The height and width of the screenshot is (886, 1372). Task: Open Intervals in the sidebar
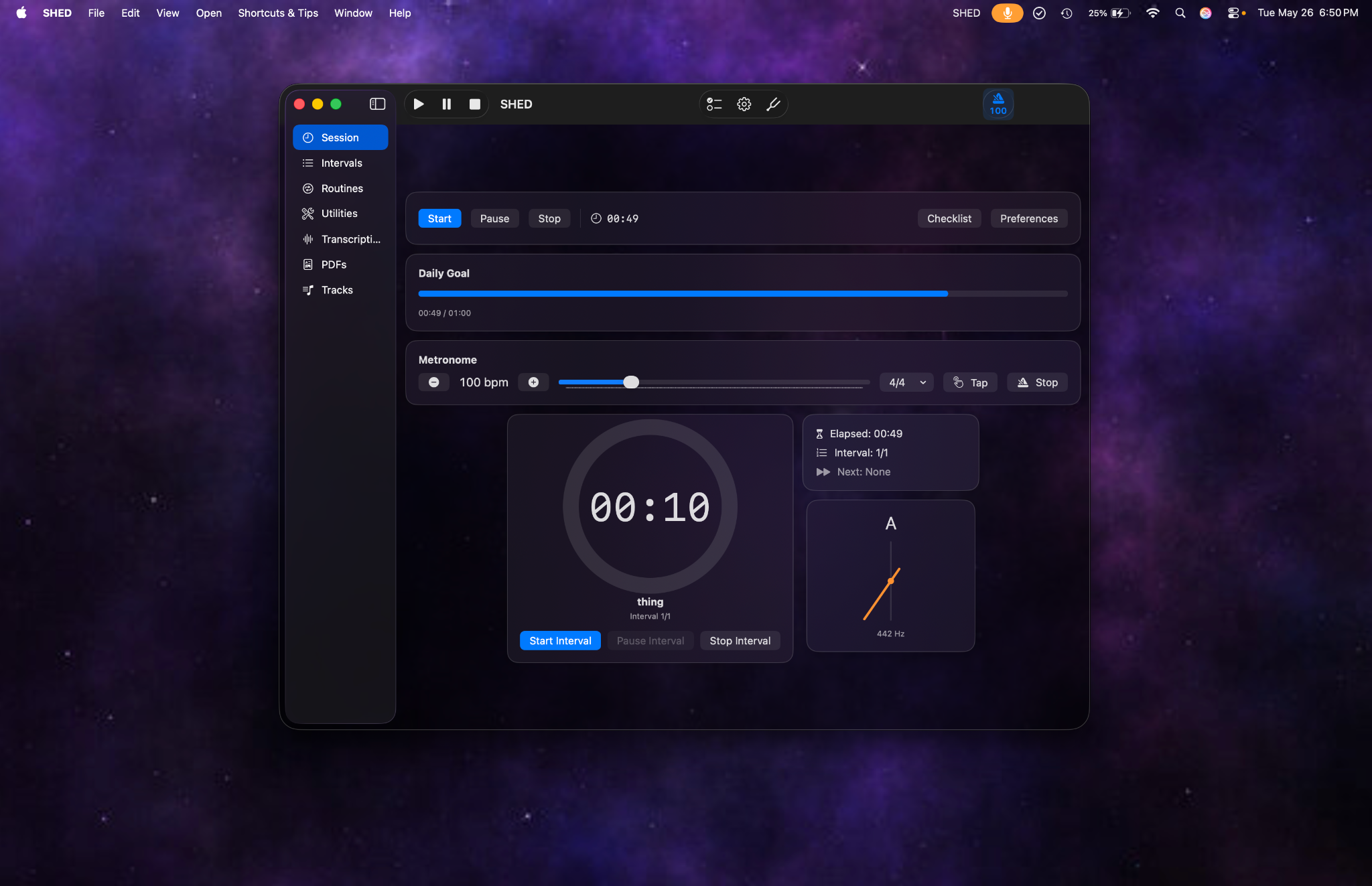point(340,163)
